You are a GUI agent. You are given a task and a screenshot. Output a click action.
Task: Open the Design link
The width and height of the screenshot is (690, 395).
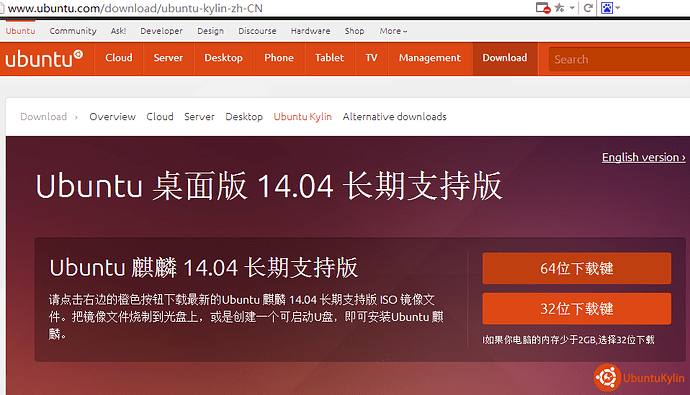(x=210, y=31)
